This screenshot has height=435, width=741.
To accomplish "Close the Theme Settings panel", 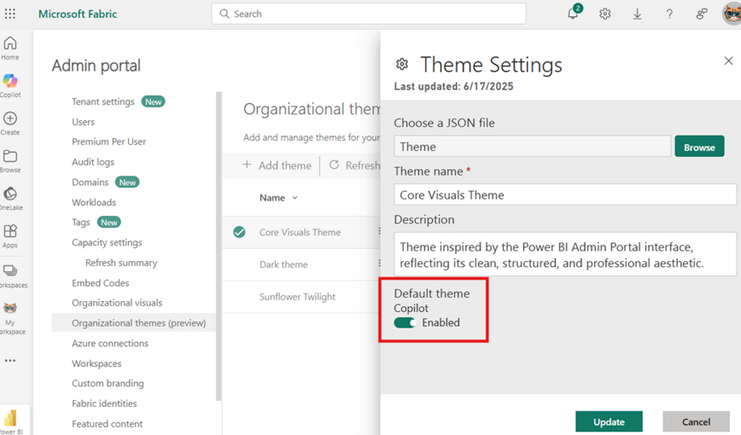I will pyautogui.click(x=728, y=61).
